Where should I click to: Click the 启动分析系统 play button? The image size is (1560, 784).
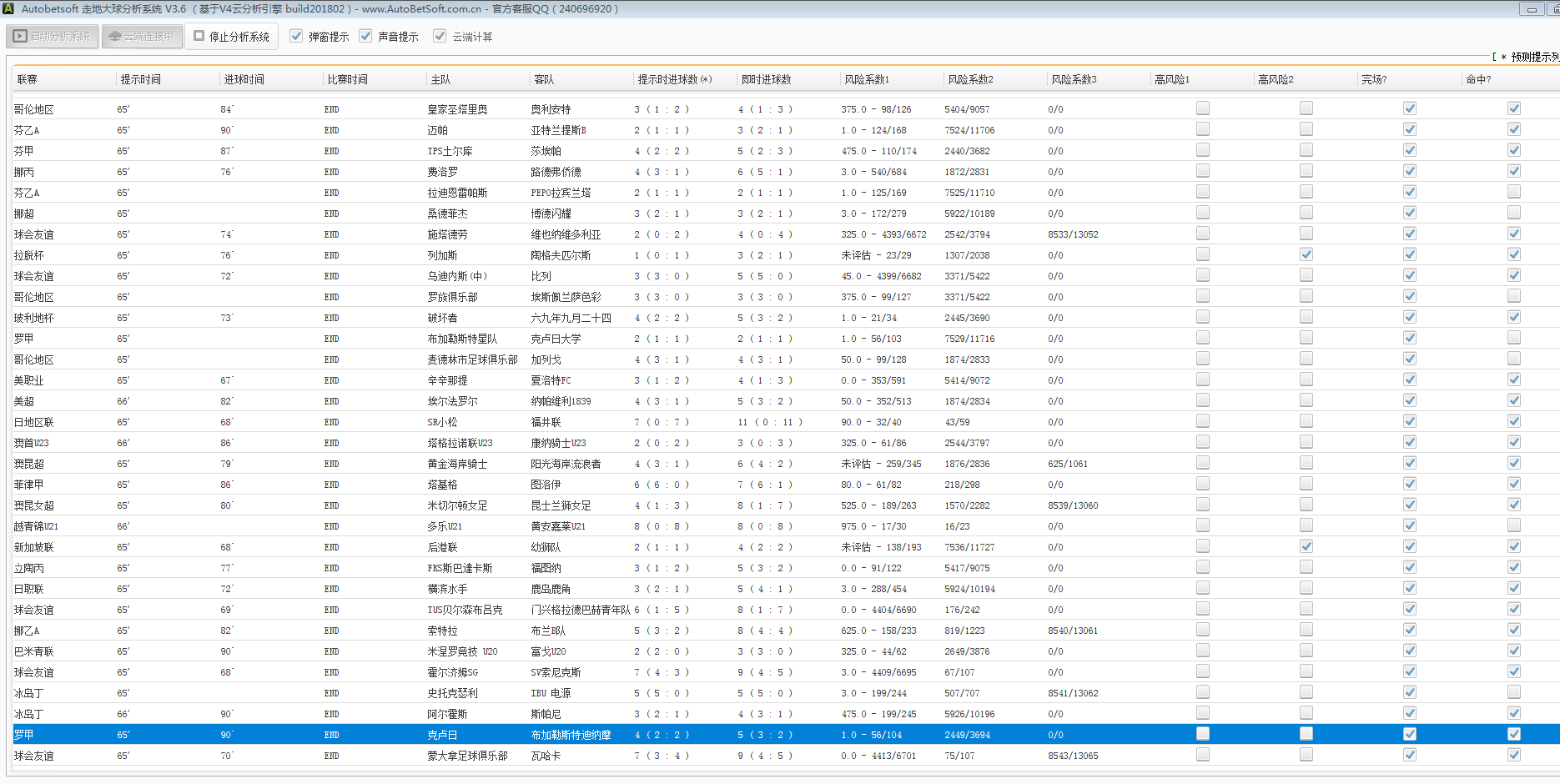point(53,37)
